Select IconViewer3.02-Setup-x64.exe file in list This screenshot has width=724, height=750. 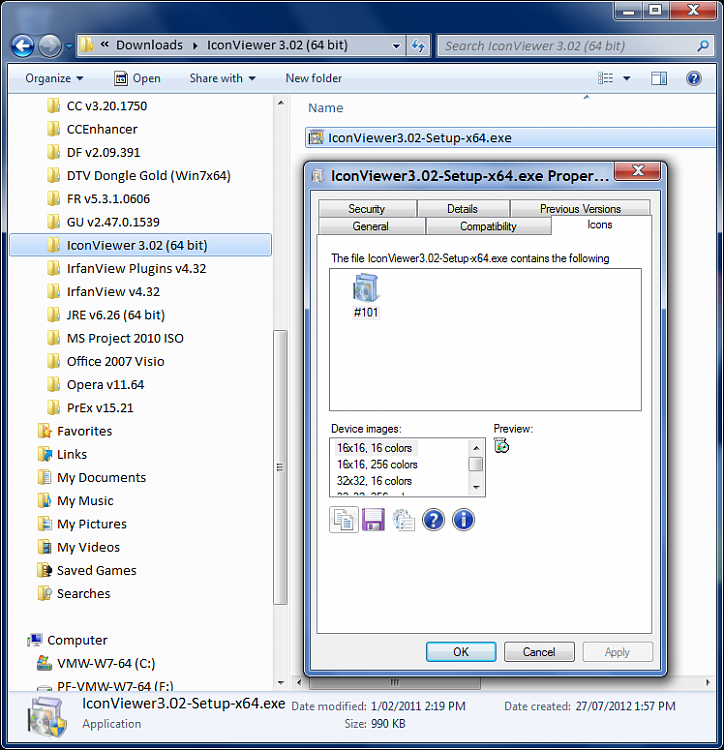[510, 138]
